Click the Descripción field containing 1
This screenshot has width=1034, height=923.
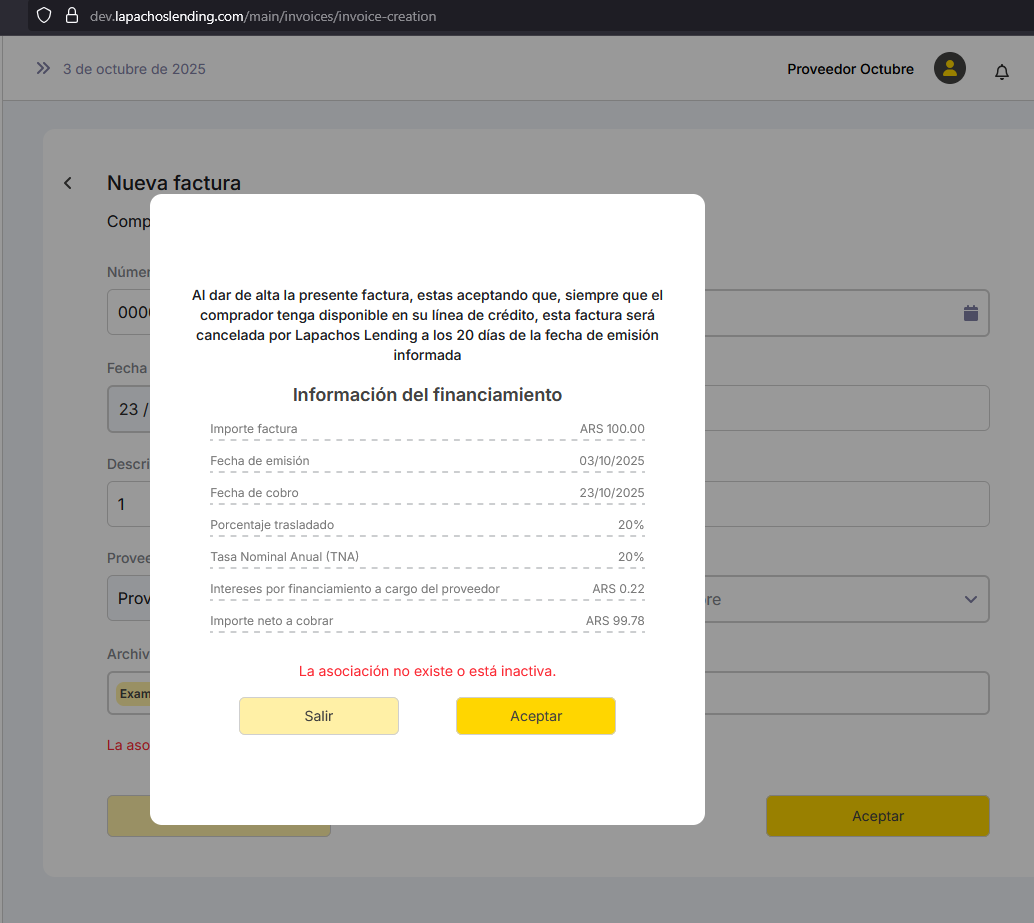(x=128, y=504)
